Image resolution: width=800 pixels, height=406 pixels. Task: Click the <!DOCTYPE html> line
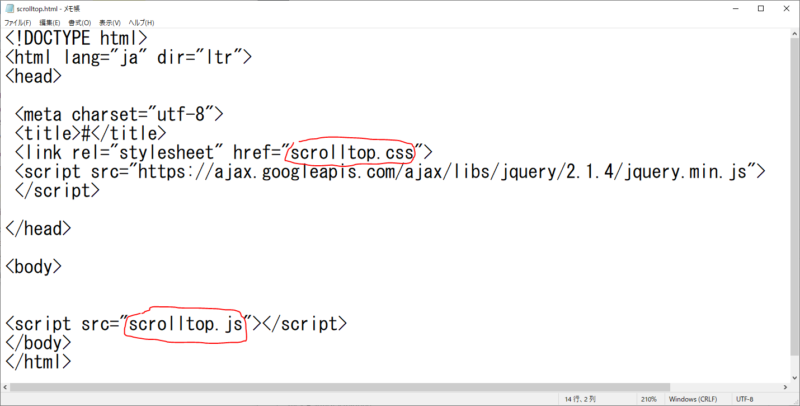click(x=77, y=38)
